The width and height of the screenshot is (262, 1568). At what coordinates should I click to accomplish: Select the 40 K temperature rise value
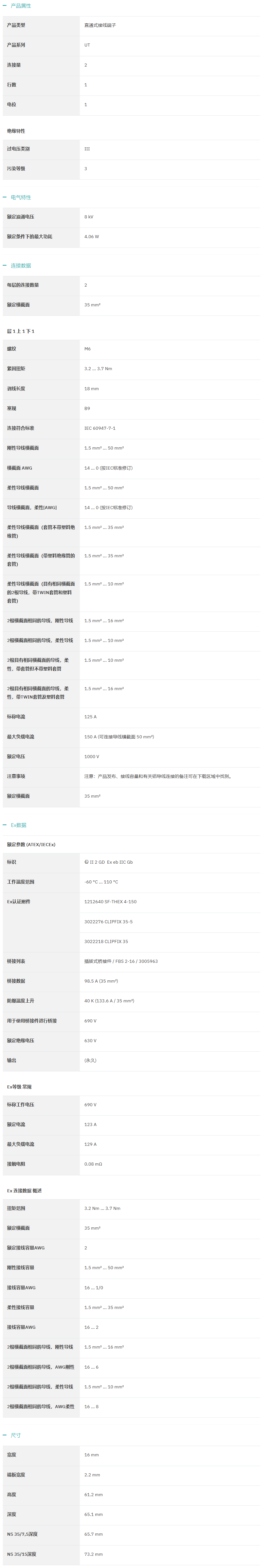109,1001
